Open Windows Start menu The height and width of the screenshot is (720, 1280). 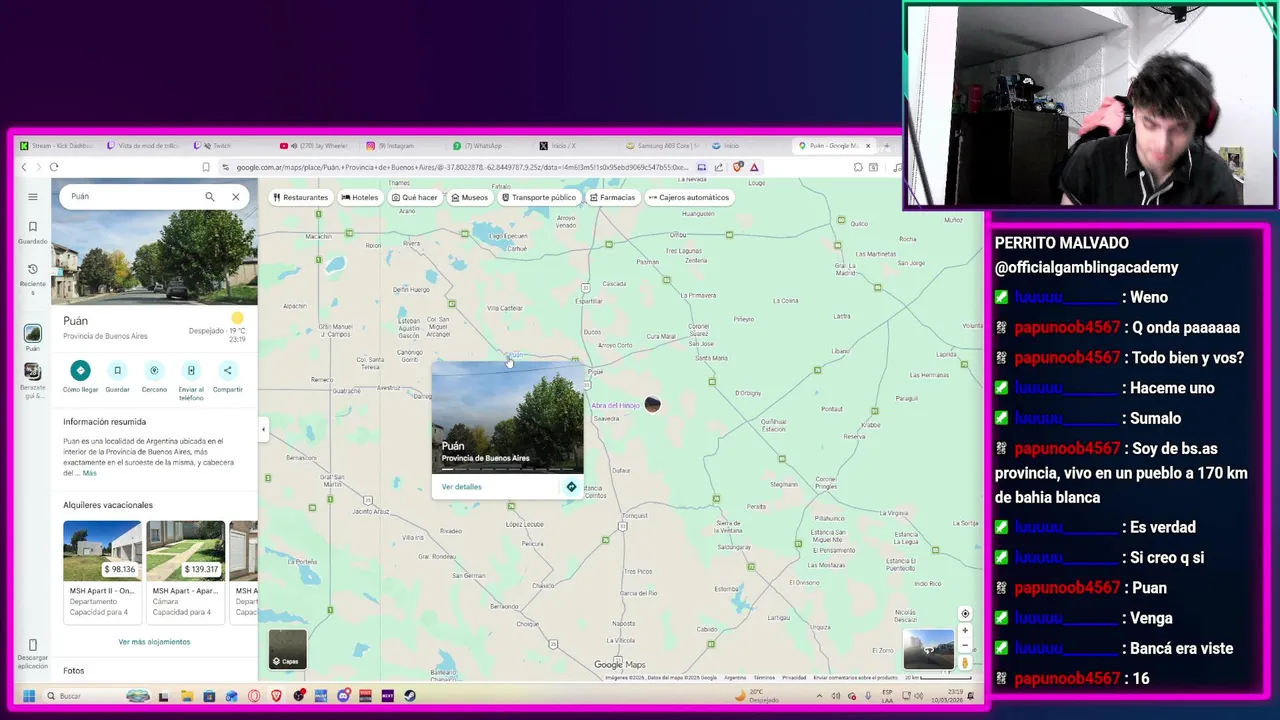(29, 696)
